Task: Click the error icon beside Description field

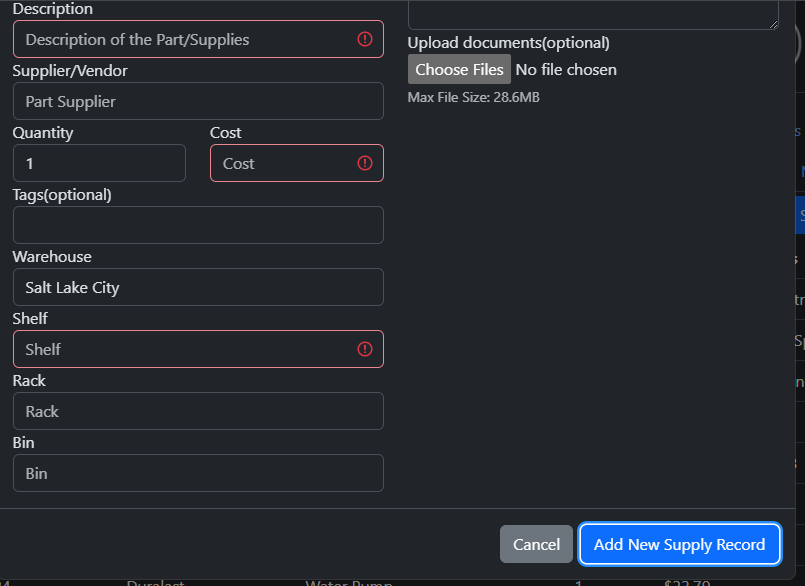Action: 366,38
